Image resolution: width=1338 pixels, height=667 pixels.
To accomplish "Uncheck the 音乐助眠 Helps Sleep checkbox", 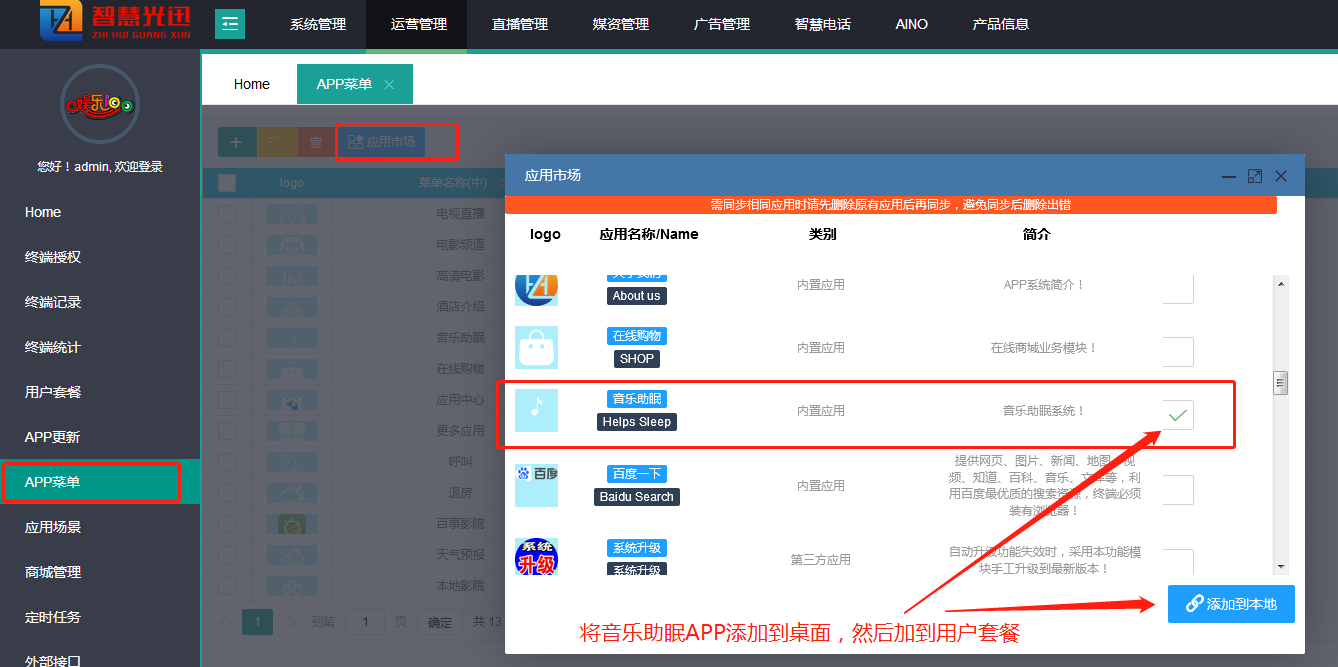I will pyautogui.click(x=1178, y=415).
